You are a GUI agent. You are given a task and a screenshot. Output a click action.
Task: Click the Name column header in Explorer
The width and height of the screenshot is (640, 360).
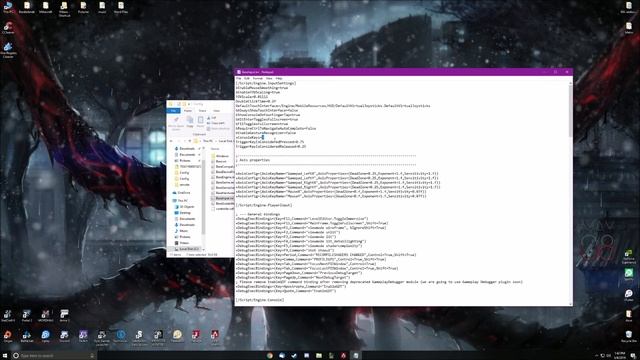[x=216, y=149]
